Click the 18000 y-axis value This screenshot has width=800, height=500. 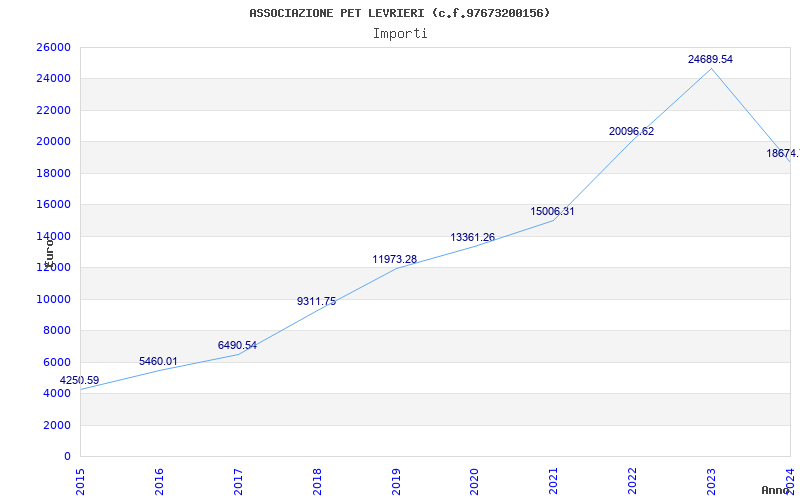pyautogui.click(x=53, y=173)
